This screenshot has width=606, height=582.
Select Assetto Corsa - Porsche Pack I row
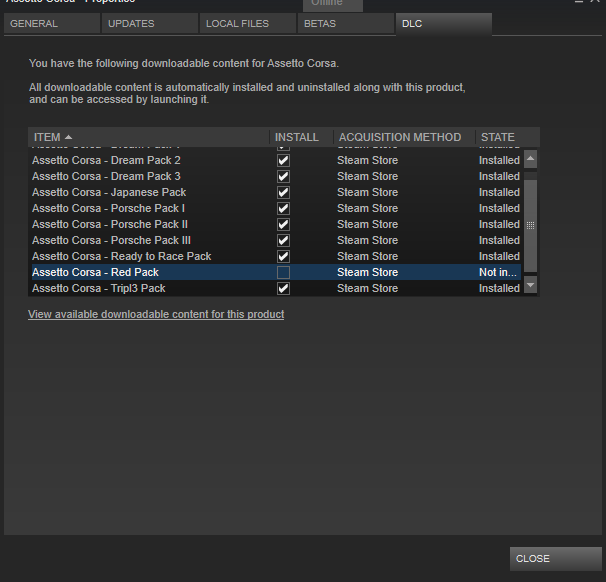pyautogui.click(x=276, y=209)
